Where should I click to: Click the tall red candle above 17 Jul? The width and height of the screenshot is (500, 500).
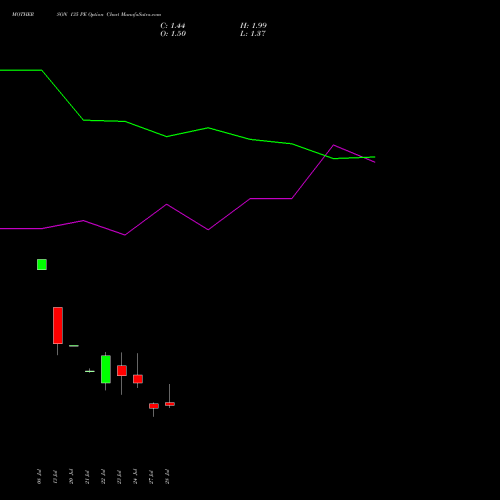58,325
